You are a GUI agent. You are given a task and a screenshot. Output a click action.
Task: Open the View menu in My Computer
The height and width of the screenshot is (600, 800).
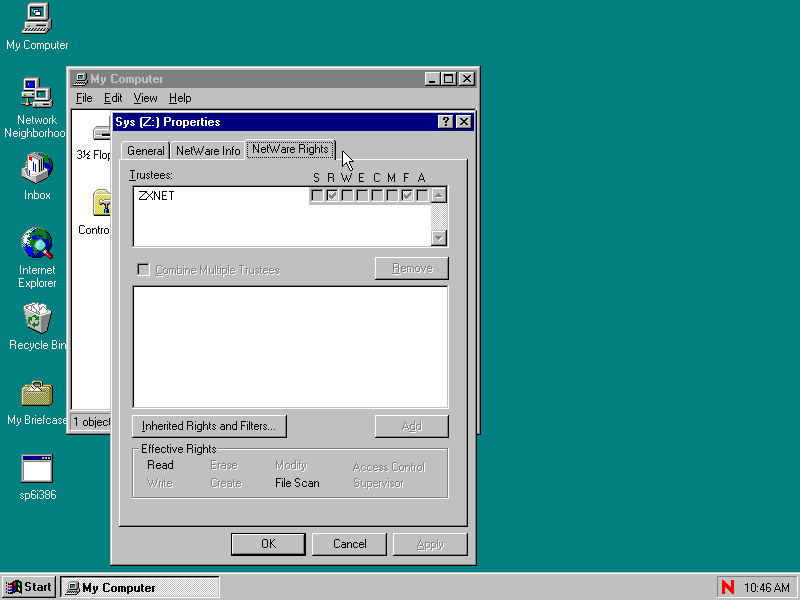145,98
